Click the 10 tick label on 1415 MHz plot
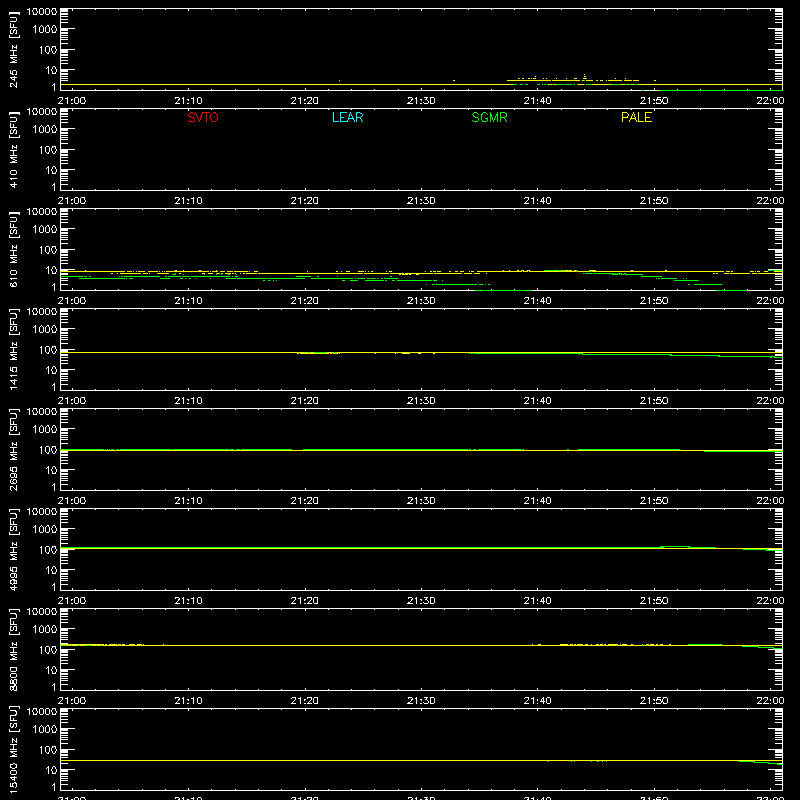The width and height of the screenshot is (800, 800). click(x=51, y=370)
